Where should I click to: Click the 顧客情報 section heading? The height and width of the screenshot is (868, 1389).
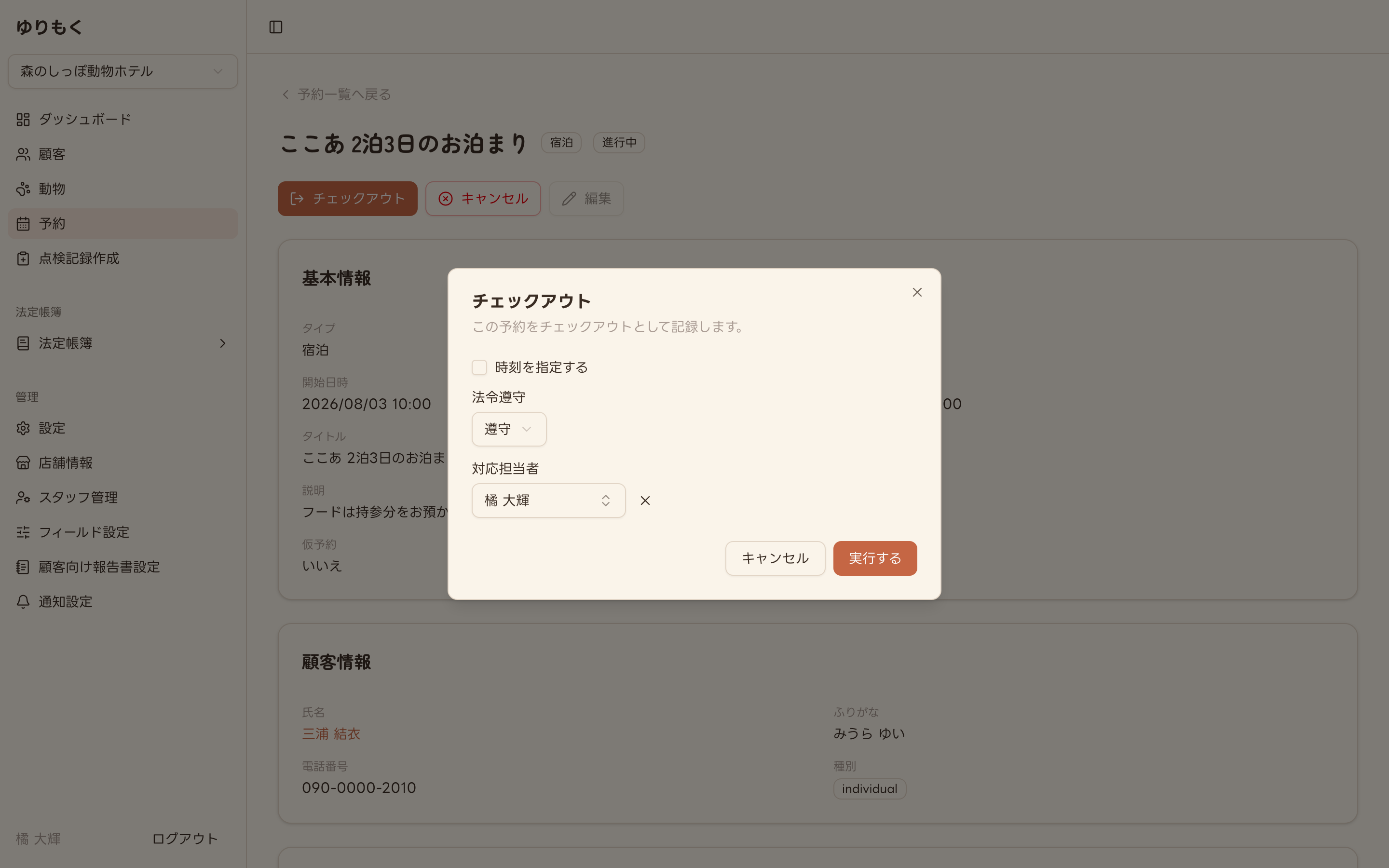336,663
